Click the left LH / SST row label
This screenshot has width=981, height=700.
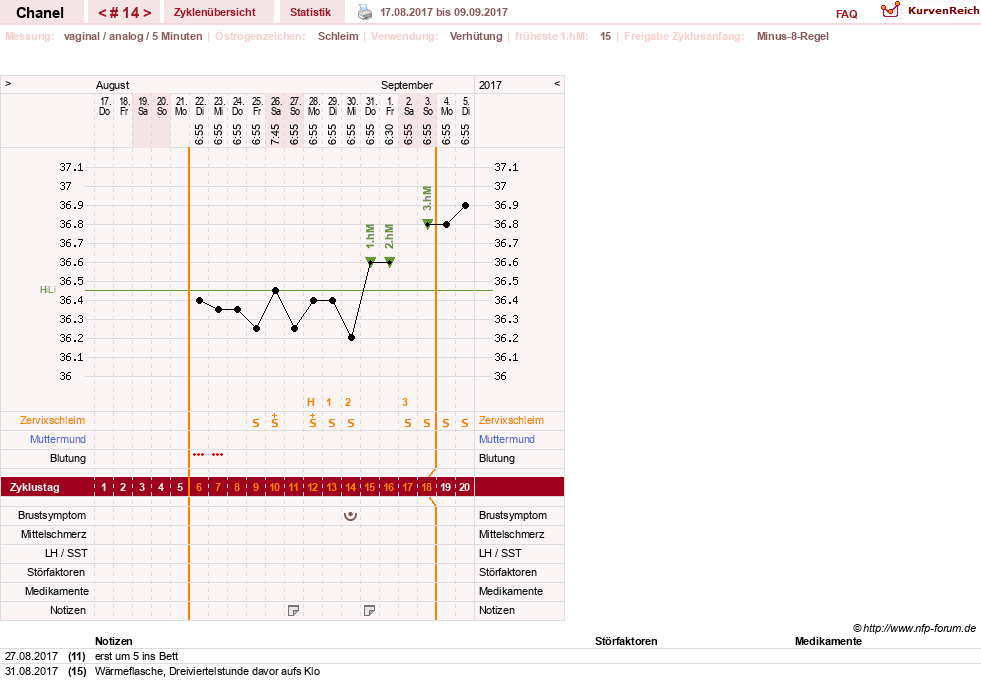coord(66,553)
